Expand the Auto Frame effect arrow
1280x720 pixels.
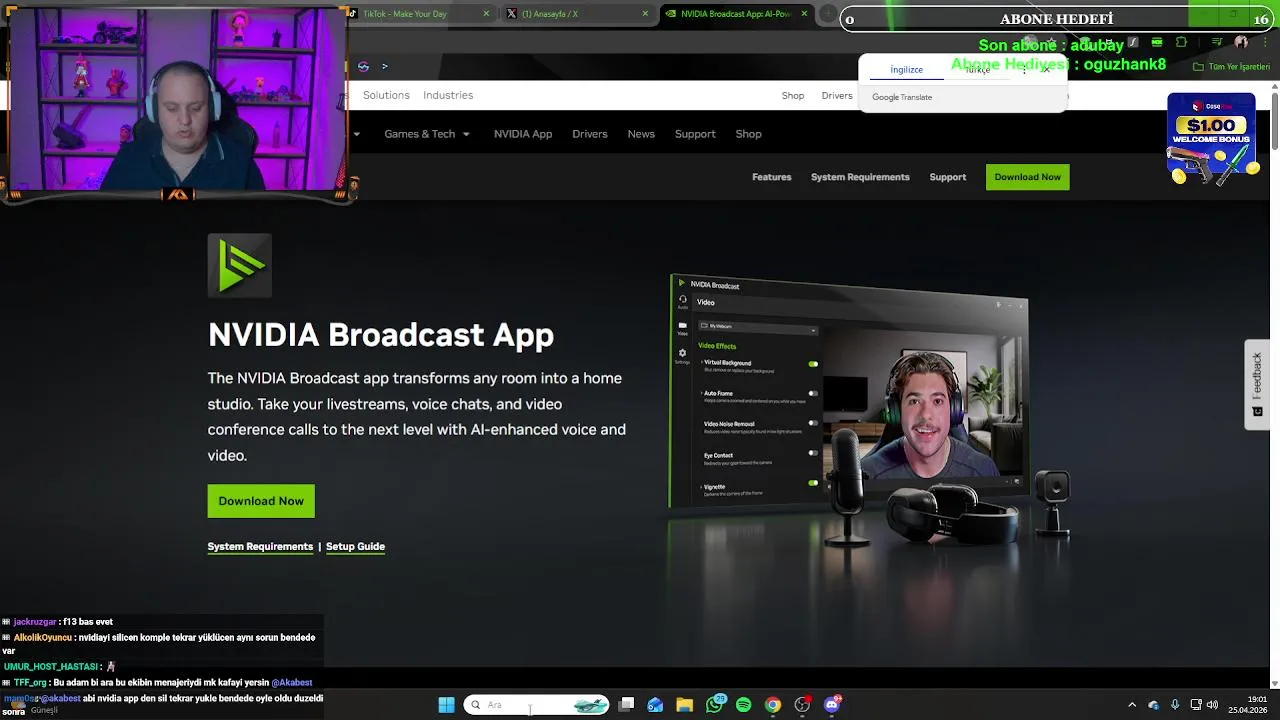pyautogui.click(x=701, y=393)
